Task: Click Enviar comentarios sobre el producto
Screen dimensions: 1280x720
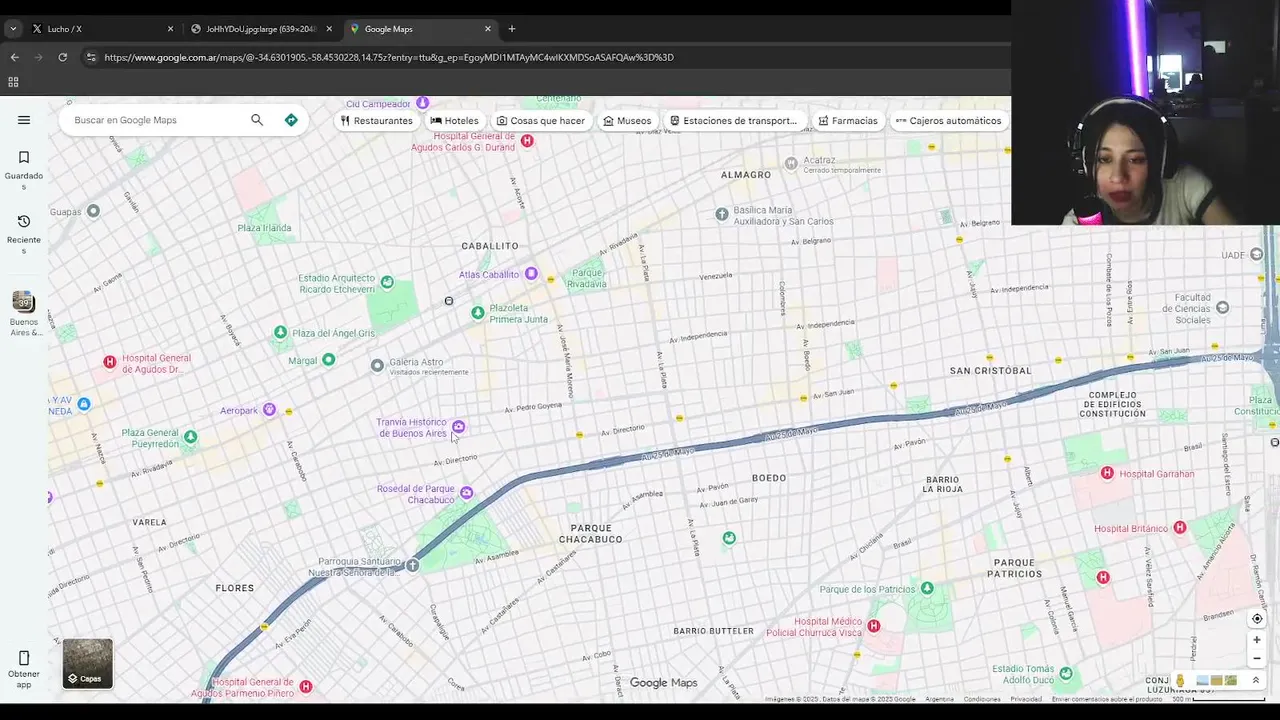Action: [x=1106, y=699]
